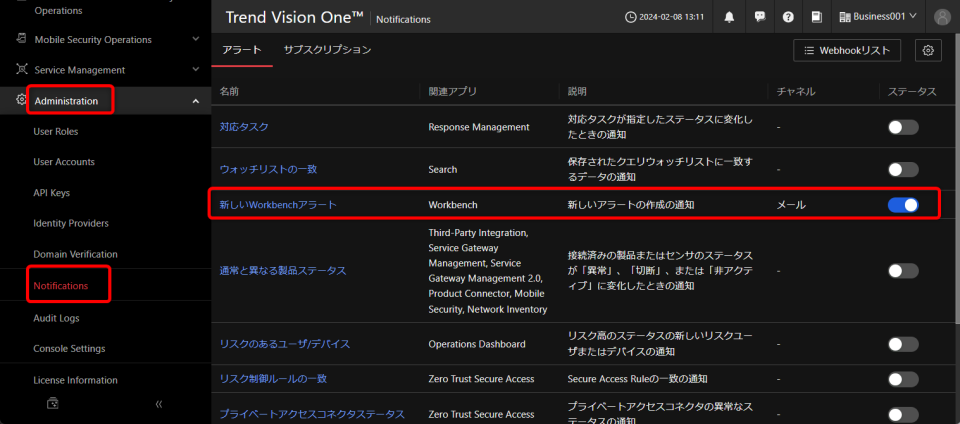Open the documentation book icon
The height and width of the screenshot is (424, 960).
(x=816, y=17)
